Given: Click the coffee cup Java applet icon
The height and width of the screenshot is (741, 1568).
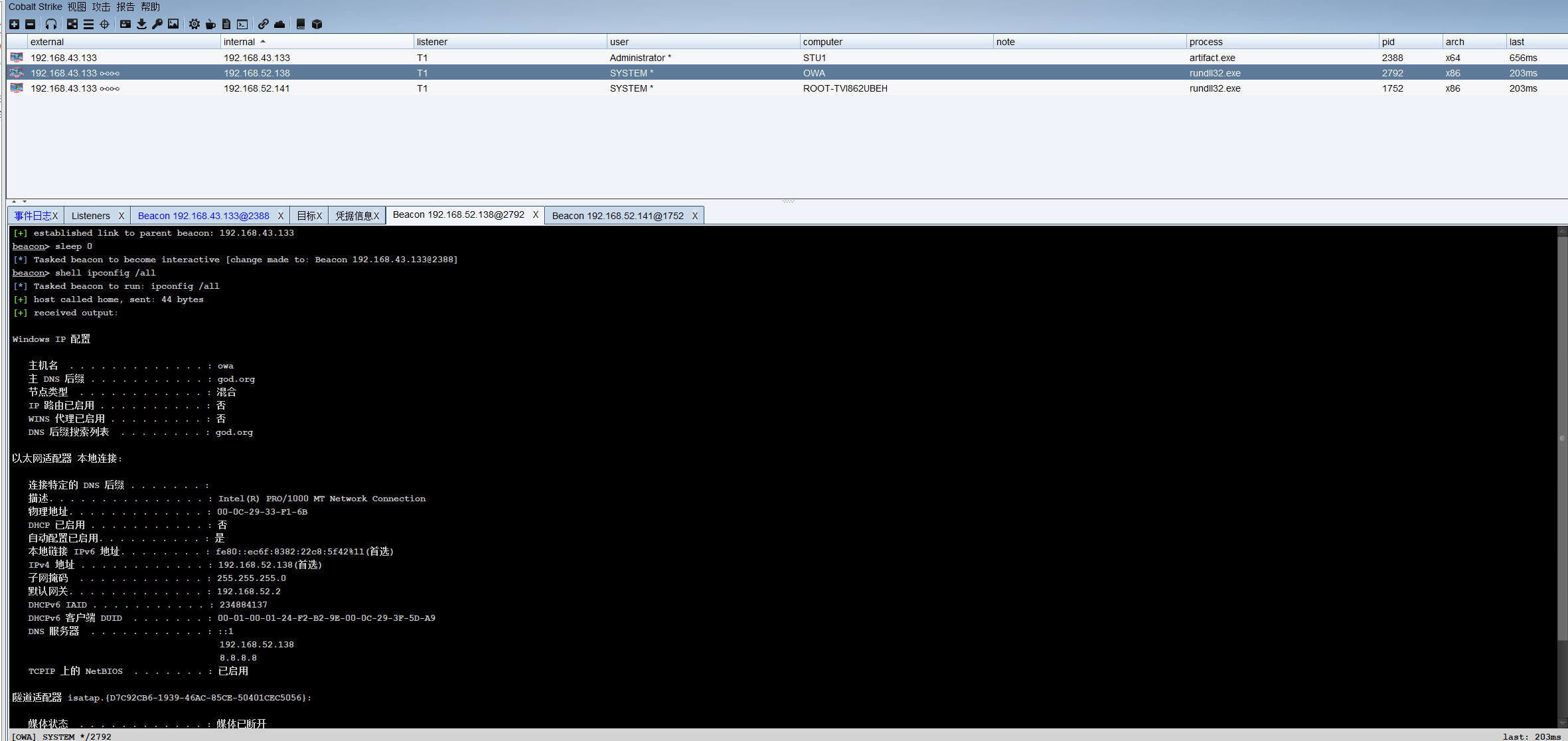Looking at the screenshot, I should click(x=210, y=24).
